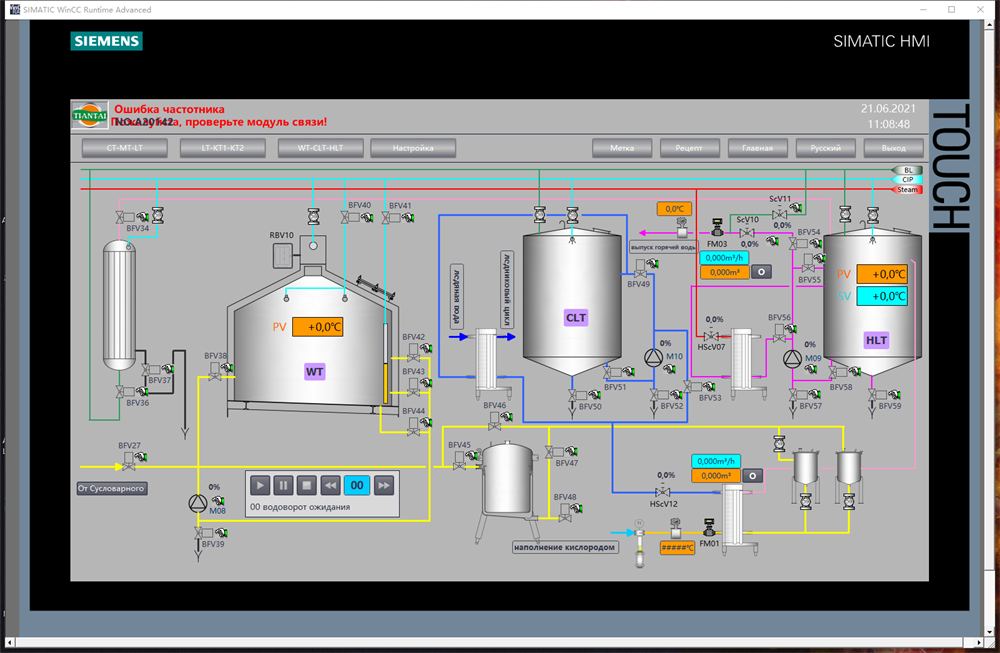The height and width of the screenshot is (653, 1000).
Task: Select the FM03 flow meter icon
Action: tap(717, 228)
